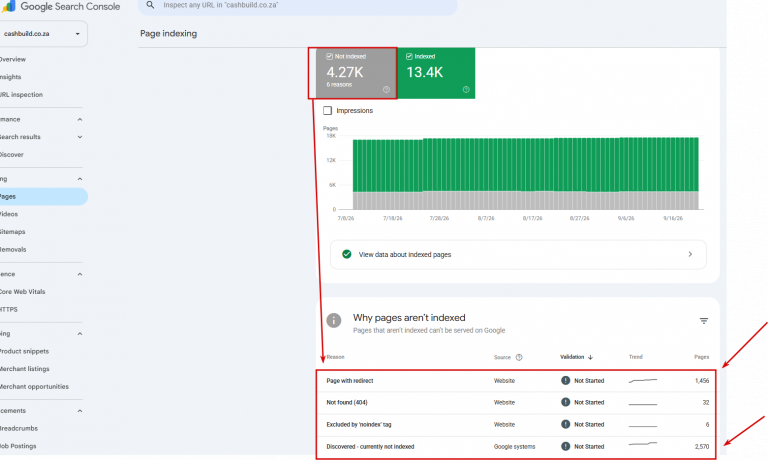Image resolution: width=768 pixels, height=460 pixels.
Task: Open Core Web Vitals report
Action: tap(23, 291)
